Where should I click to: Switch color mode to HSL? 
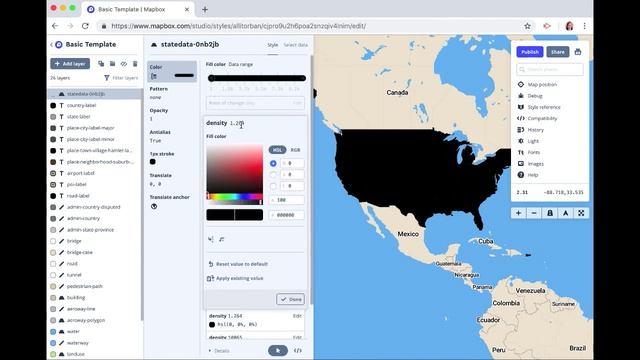tap(278, 150)
